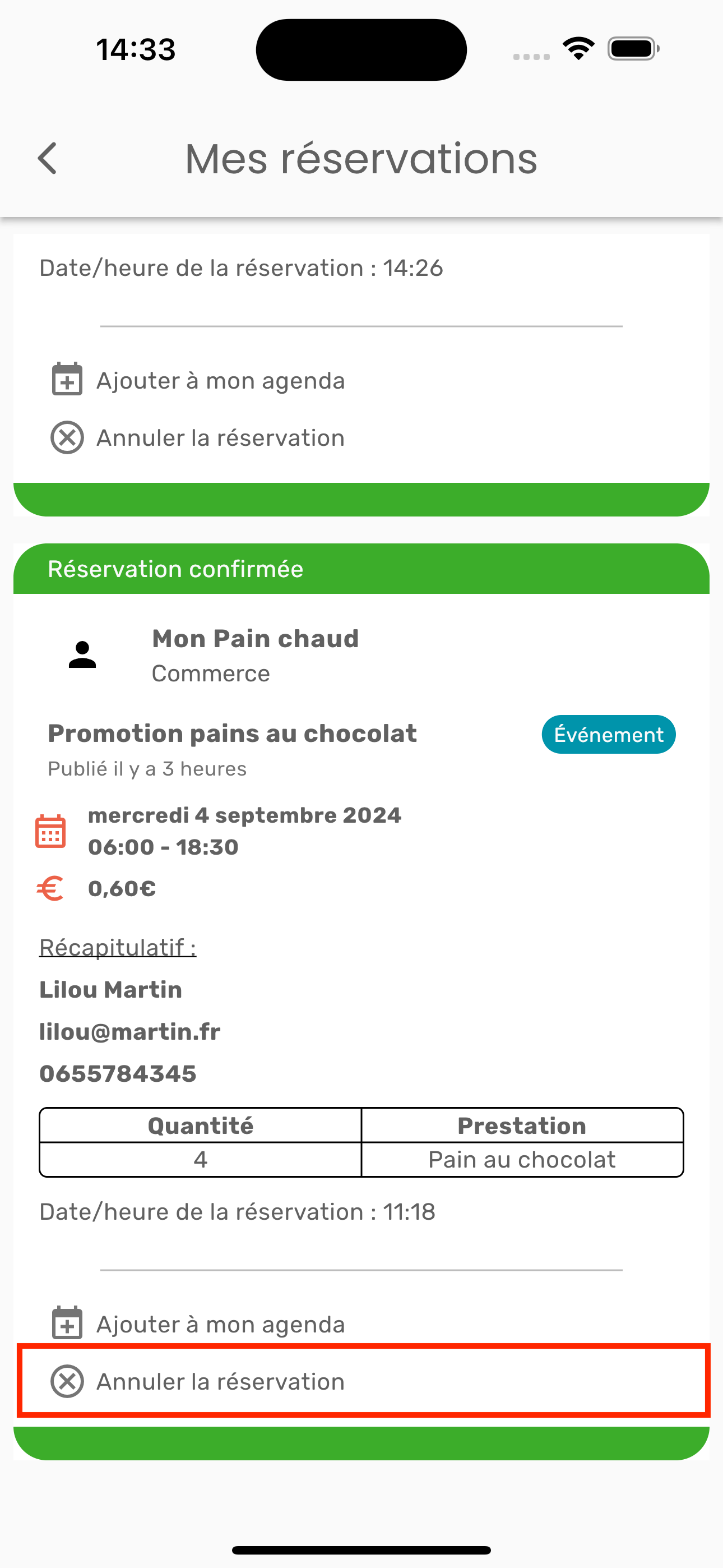Click the 'mercredi 4 septembre 2024' date text
Viewport: 723px width, 1568px height.
pos(245,815)
